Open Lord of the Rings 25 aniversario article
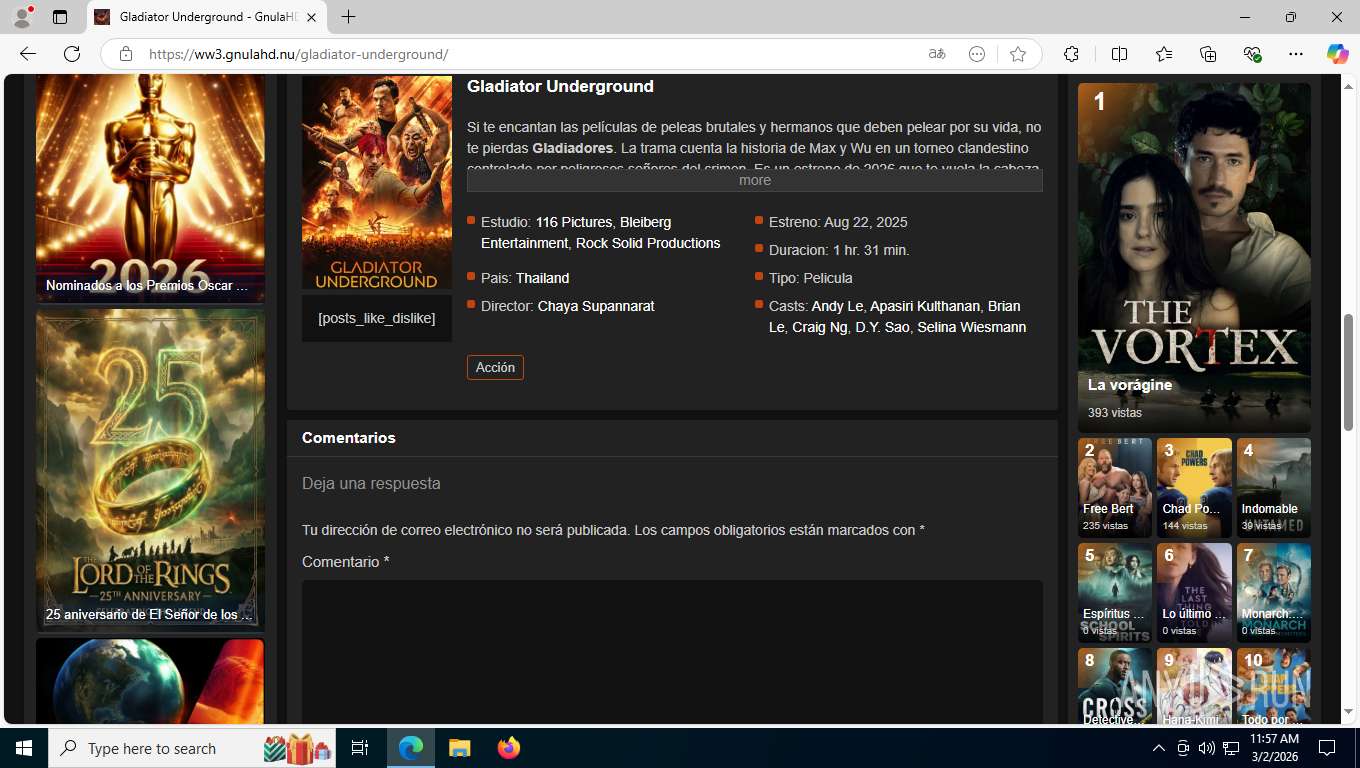 click(x=150, y=471)
